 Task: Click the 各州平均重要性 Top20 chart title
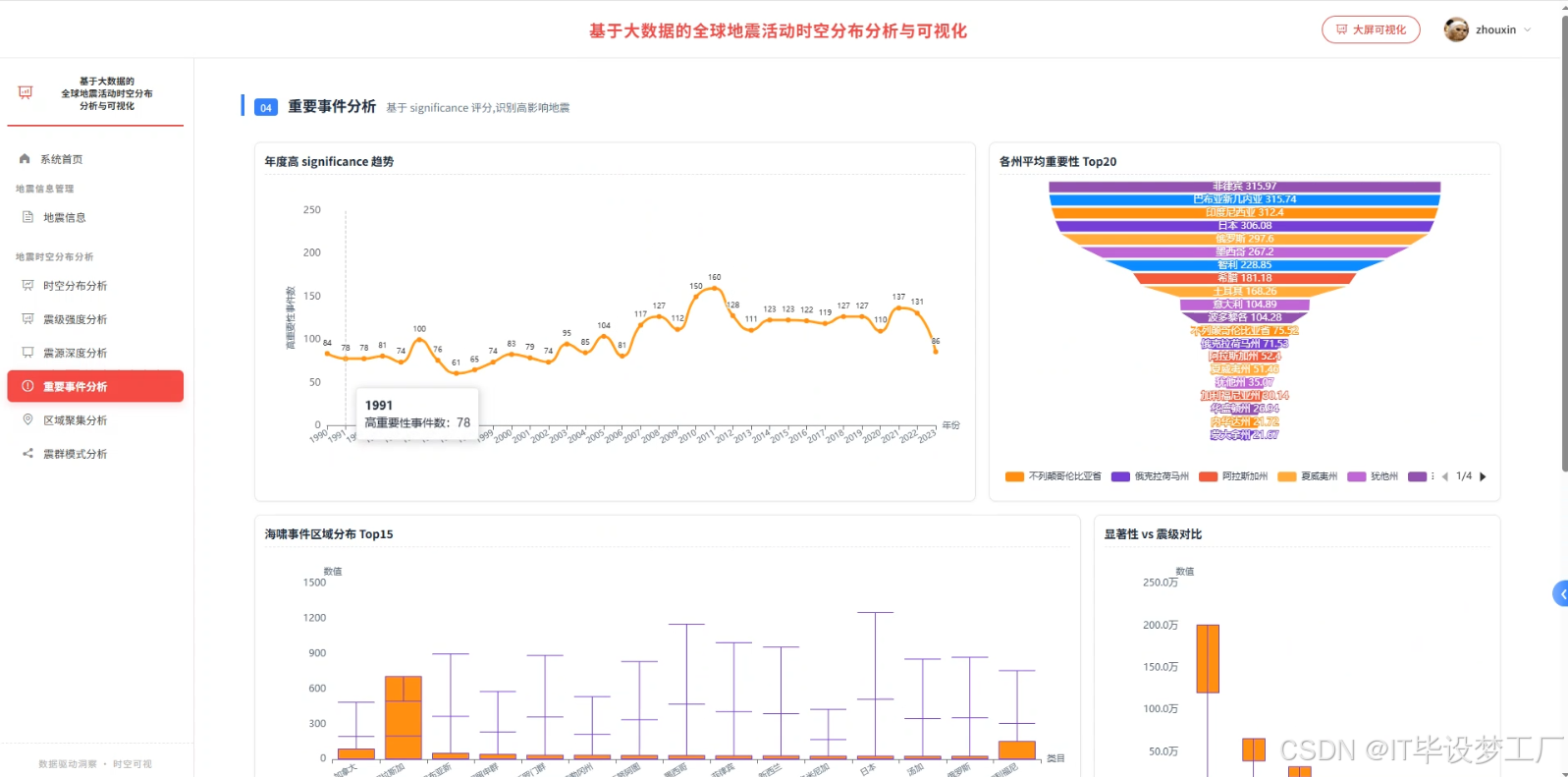point(1057,162)
